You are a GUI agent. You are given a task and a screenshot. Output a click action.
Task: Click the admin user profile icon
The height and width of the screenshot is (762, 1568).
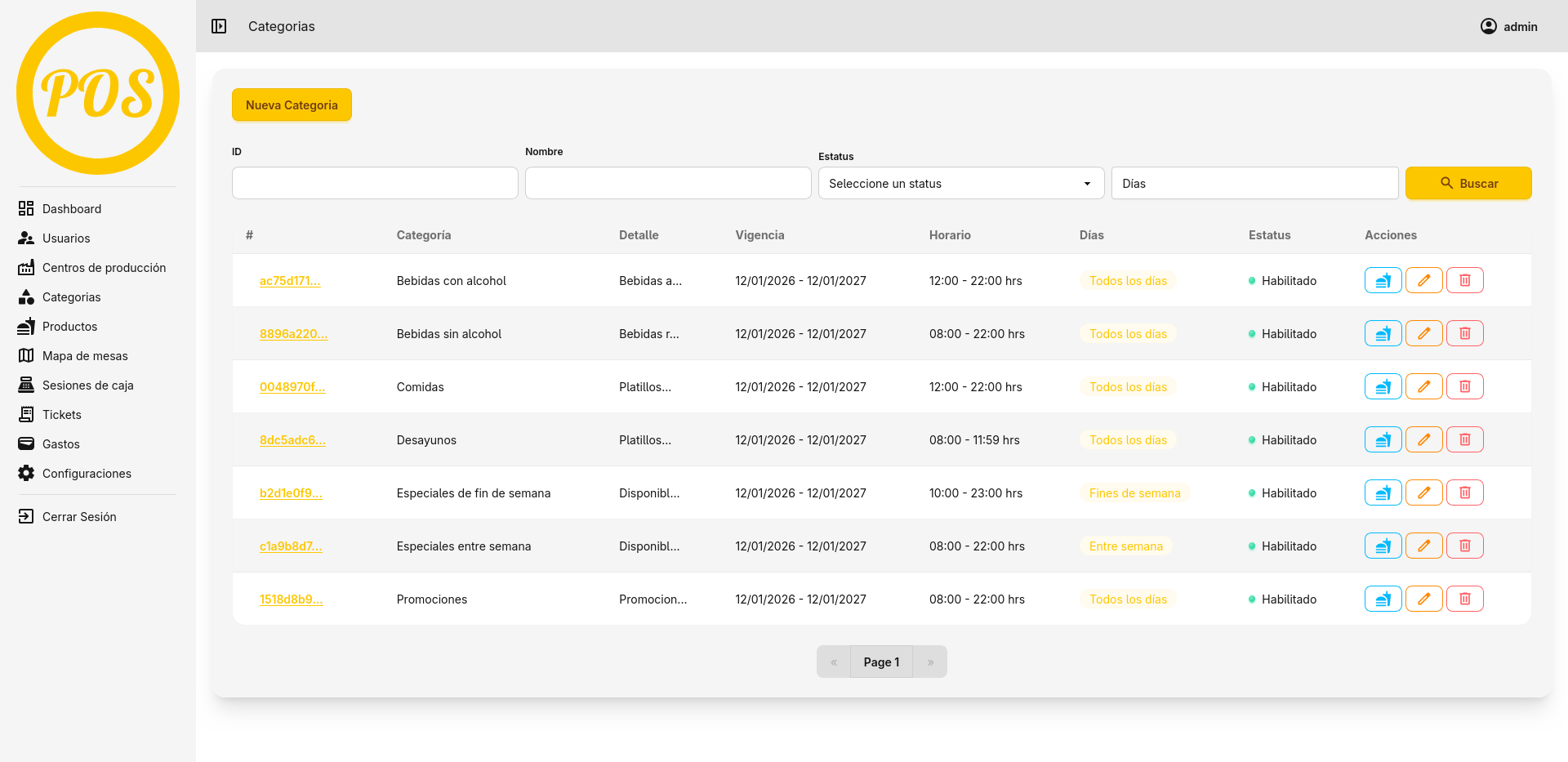tap(1488, 26)
